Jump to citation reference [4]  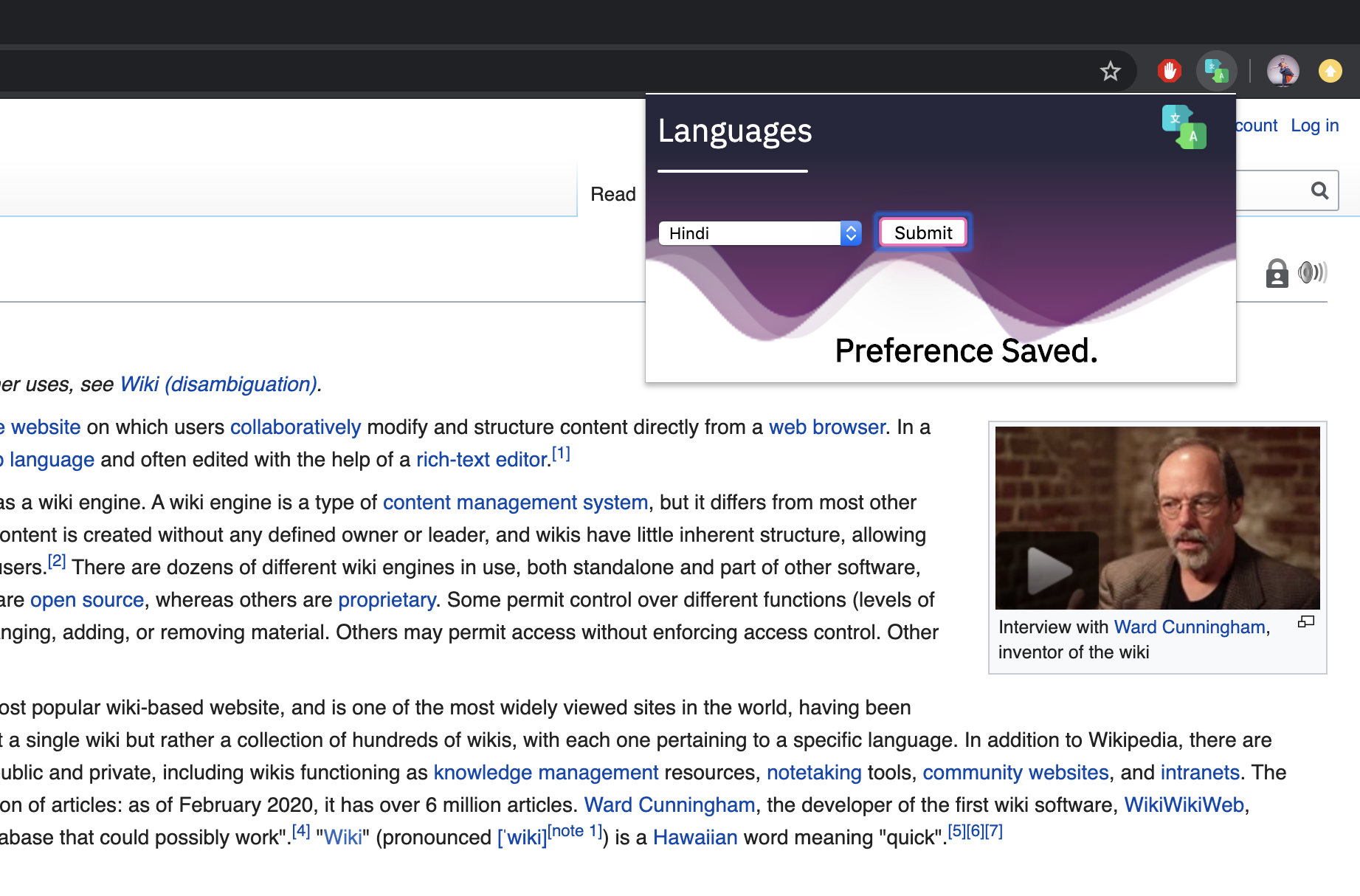tap(301, 831)
